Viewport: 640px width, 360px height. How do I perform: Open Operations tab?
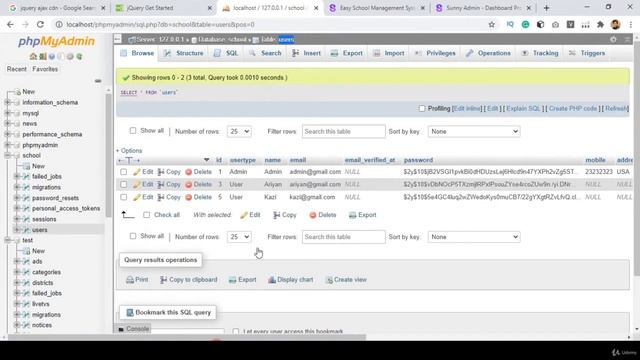click(x=489, y=53)
